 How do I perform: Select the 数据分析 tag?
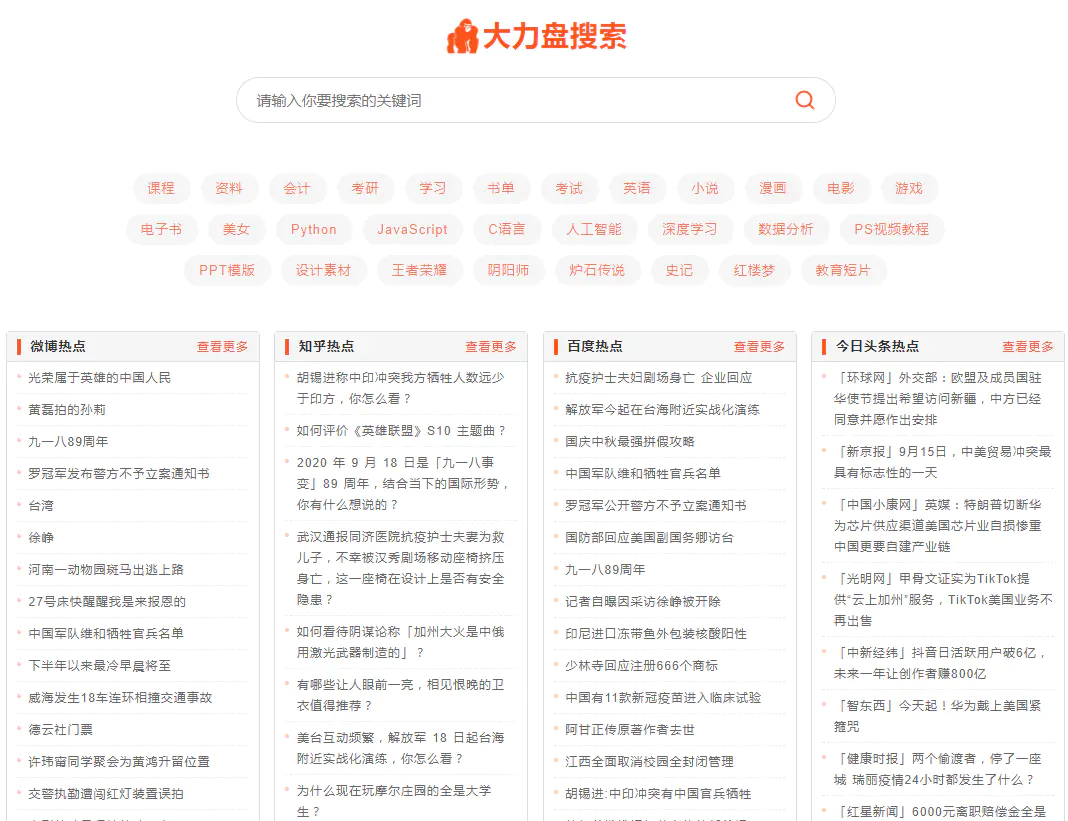click(786, 229)
